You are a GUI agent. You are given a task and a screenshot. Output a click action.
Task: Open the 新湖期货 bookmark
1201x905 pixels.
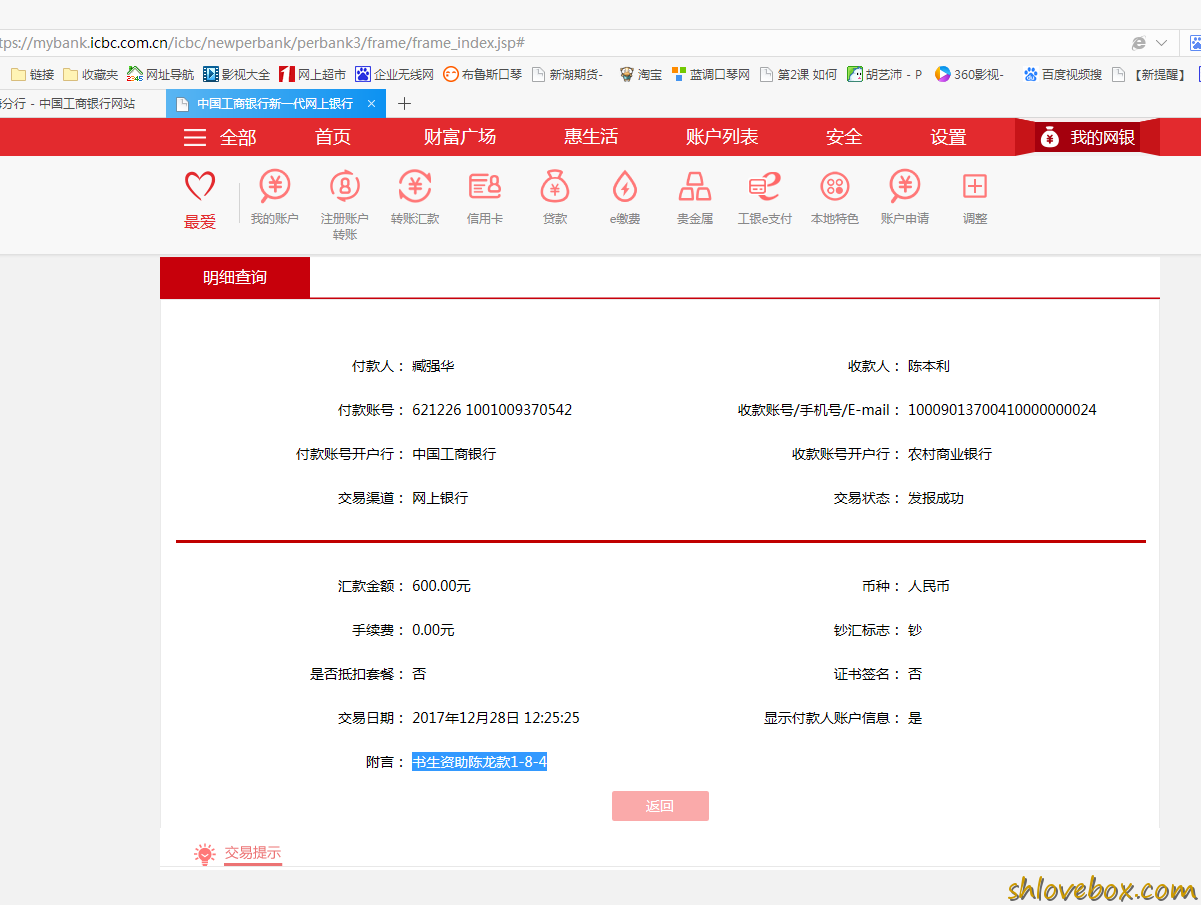[567, 74]
